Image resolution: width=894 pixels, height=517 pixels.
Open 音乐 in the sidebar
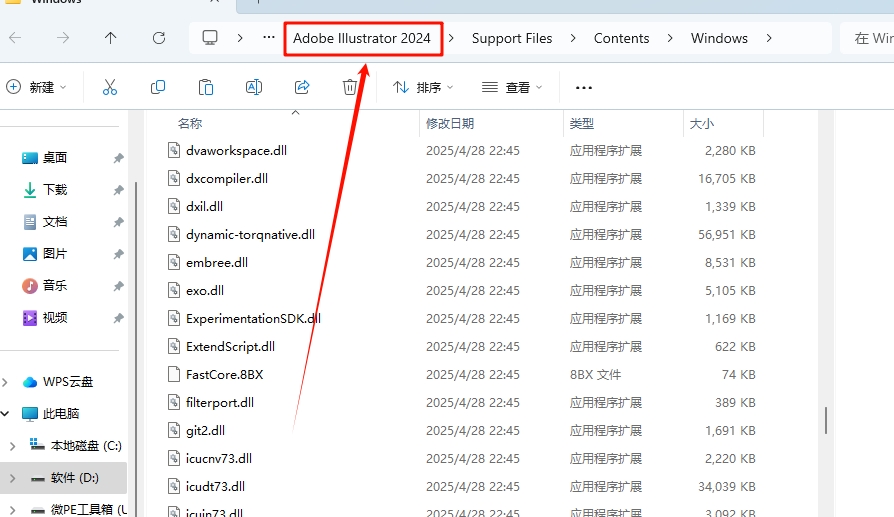(x=55, y=286)
